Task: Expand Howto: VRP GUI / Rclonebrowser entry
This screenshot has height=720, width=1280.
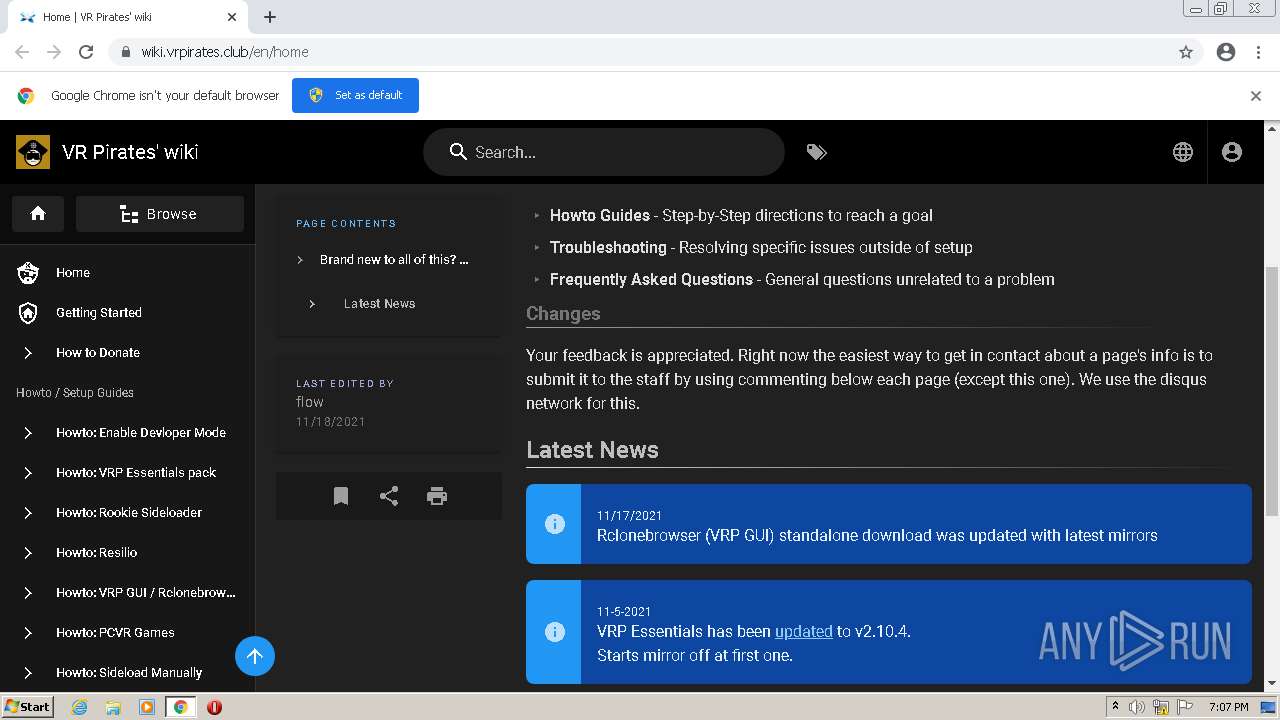Action: click(28, 592)
